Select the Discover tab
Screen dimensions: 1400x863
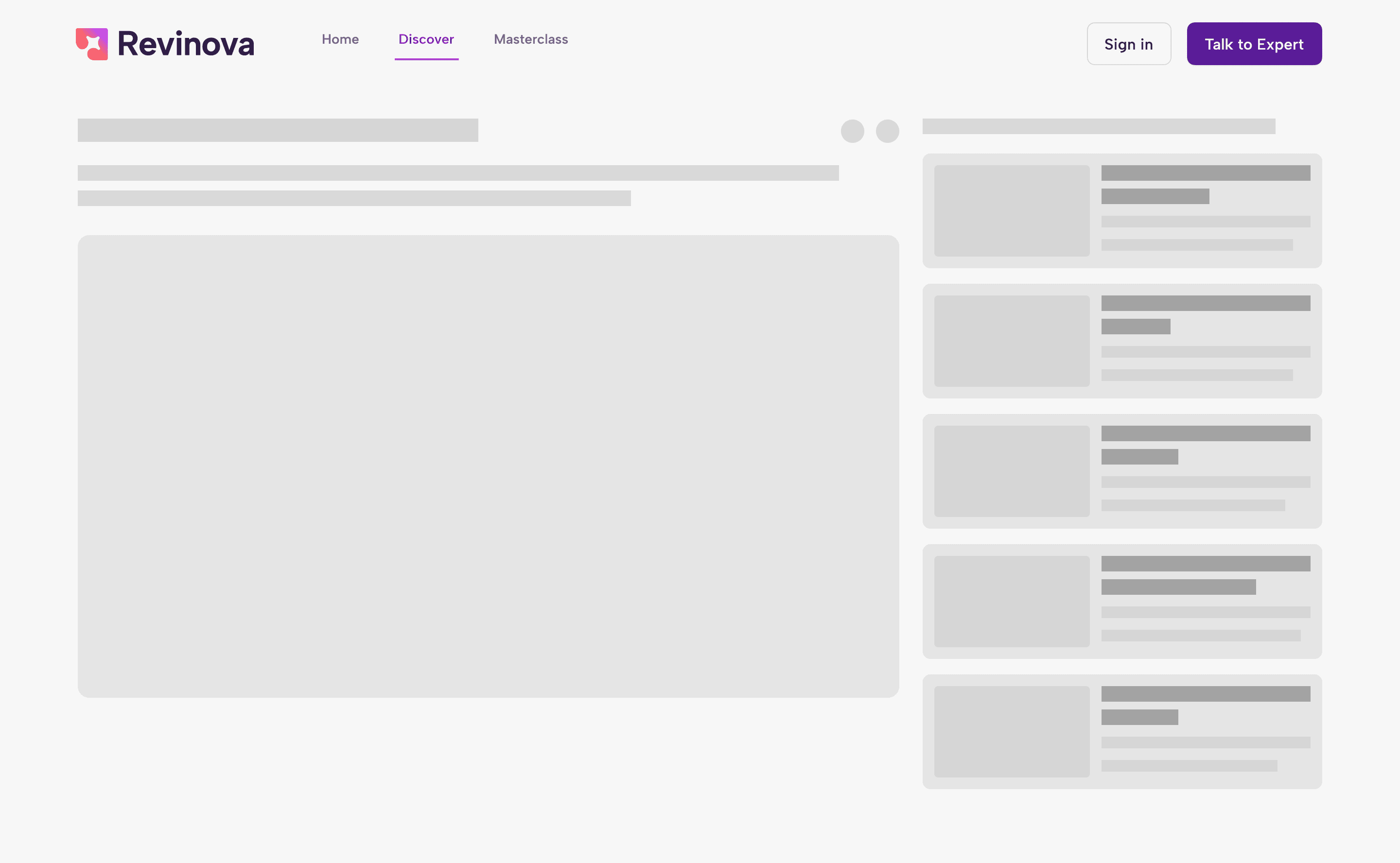coord(426,39)
